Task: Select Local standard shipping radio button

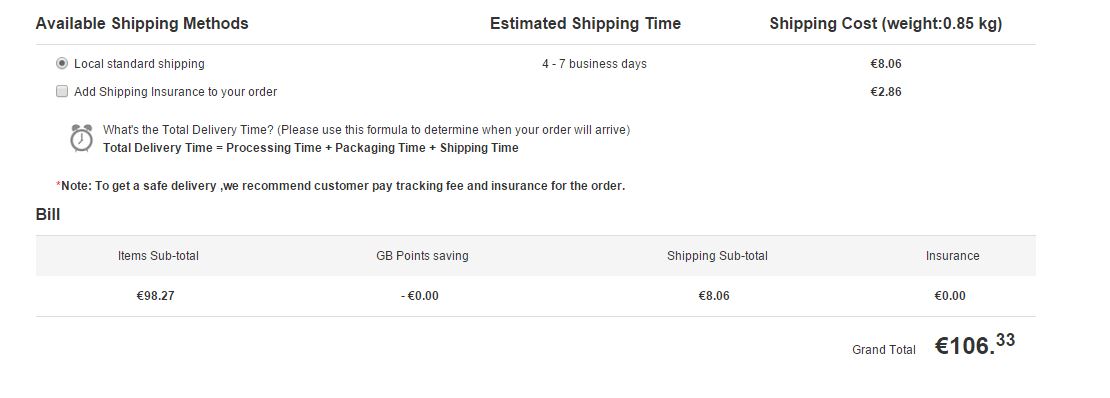Action: coord(62,64)
